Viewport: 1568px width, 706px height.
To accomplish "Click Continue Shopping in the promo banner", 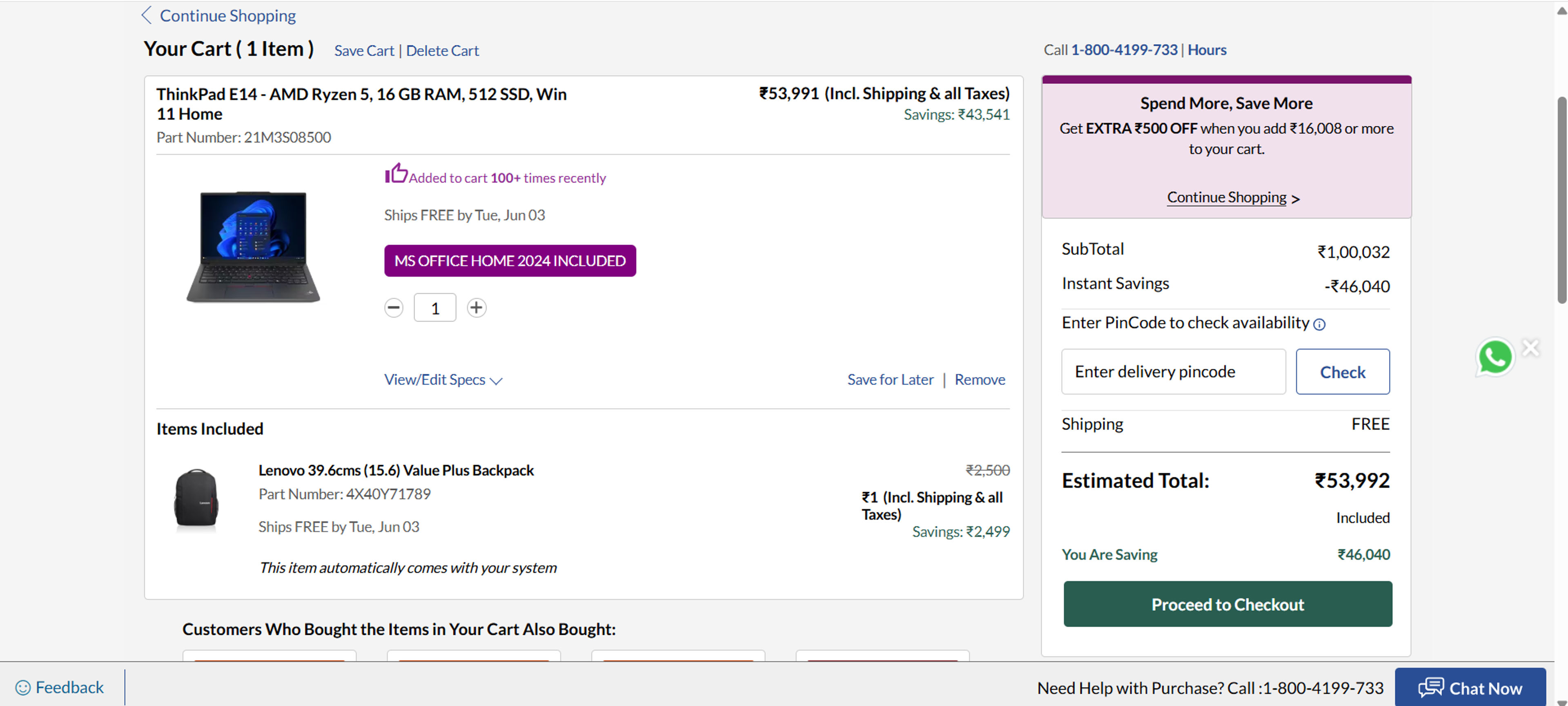I will 1233,197.
